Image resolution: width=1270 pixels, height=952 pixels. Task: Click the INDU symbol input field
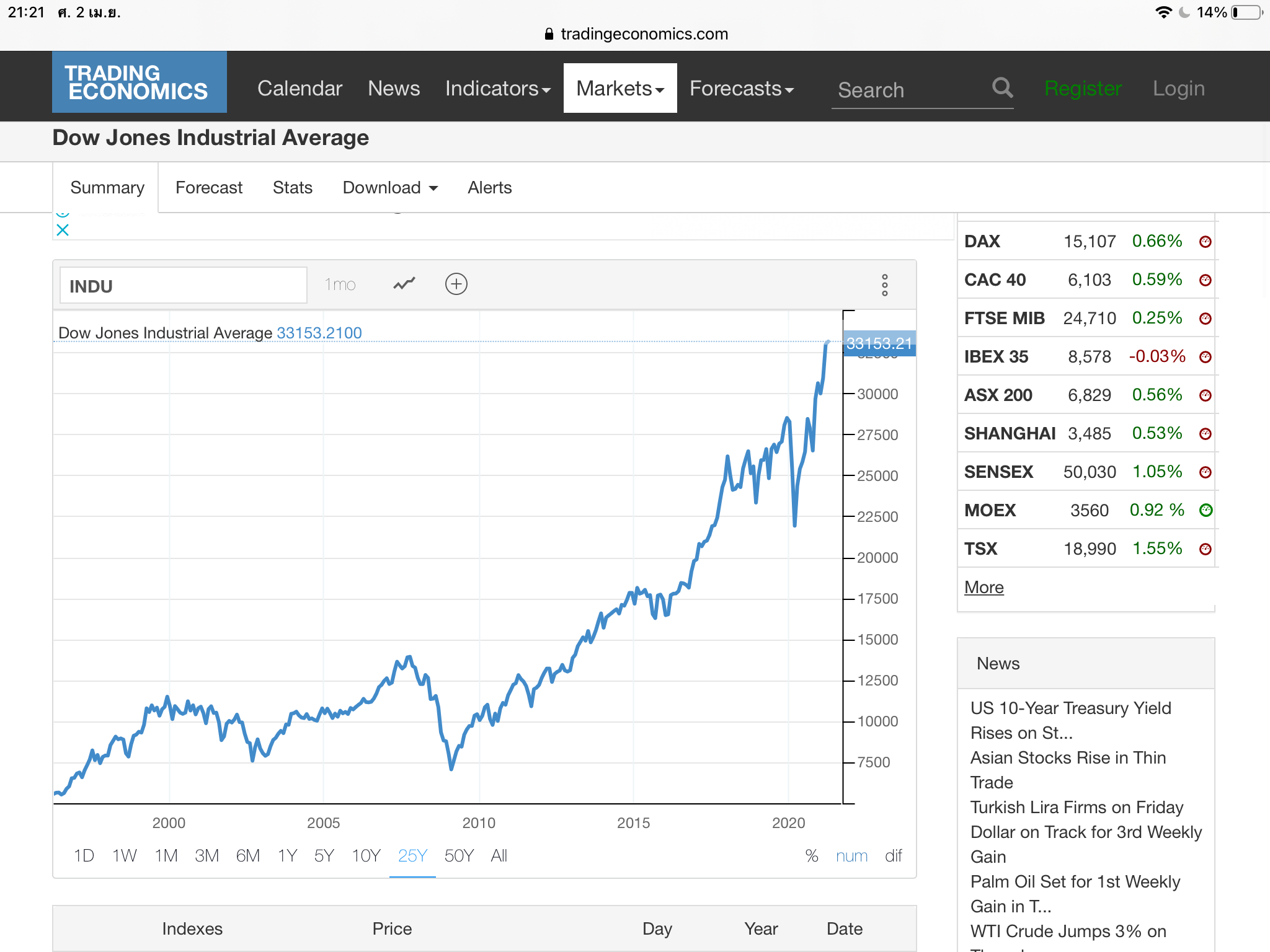coord(184,286)
